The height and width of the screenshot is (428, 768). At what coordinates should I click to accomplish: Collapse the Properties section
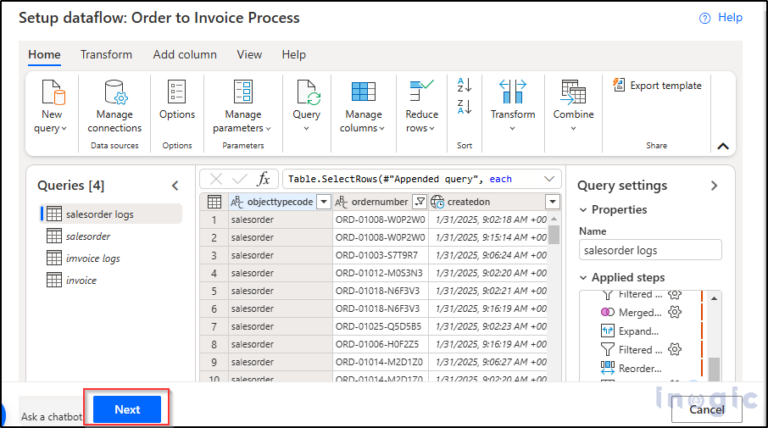[x=583, y=210]
